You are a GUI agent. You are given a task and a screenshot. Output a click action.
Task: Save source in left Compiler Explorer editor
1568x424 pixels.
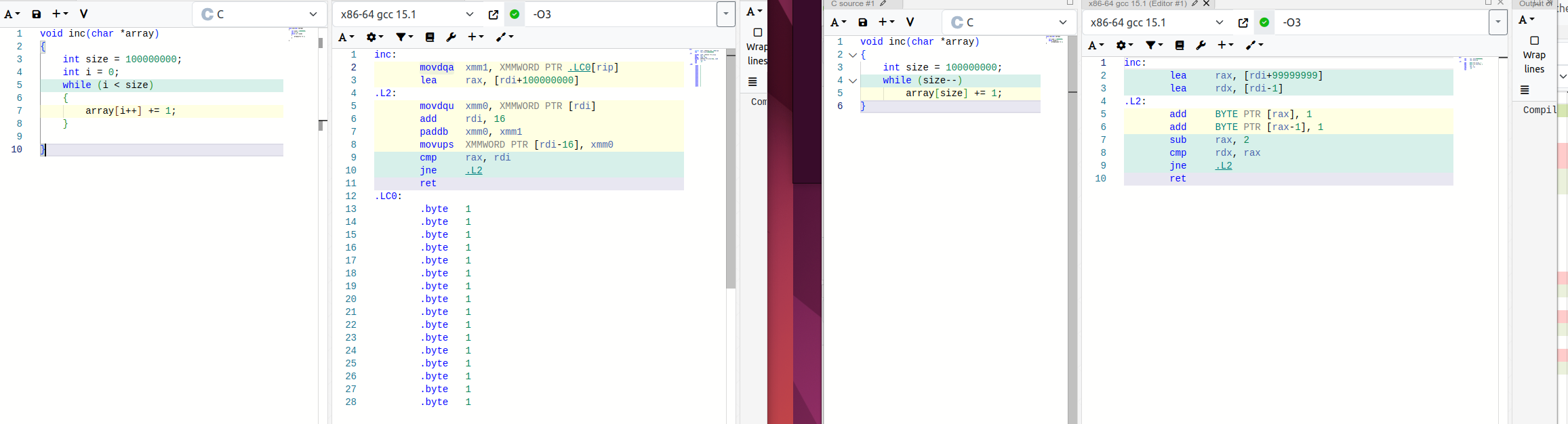tap(37, 14)
